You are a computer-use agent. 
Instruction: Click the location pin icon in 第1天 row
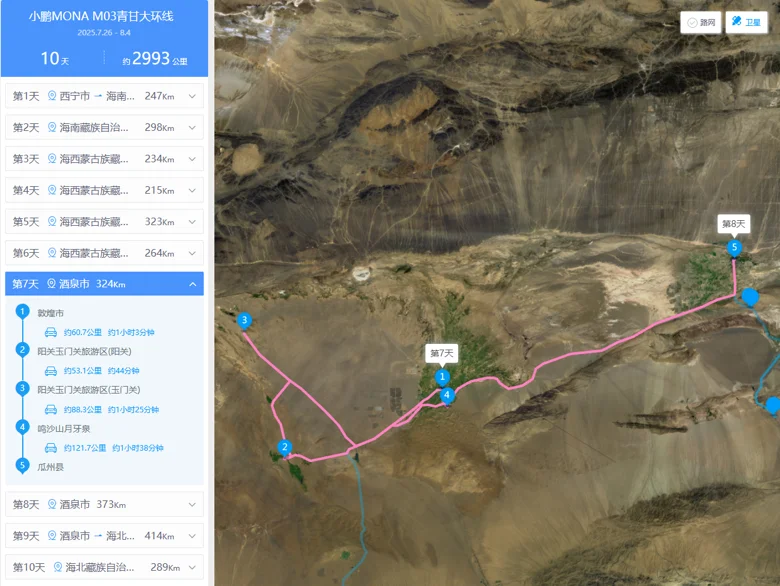click(52, 96)
